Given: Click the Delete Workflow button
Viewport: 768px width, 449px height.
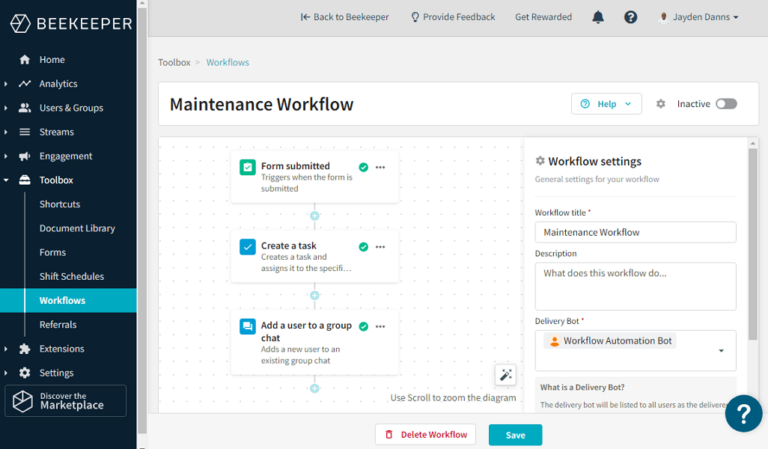Looking at the screenshot, I should pyautogui.click(x=426, y=434).
